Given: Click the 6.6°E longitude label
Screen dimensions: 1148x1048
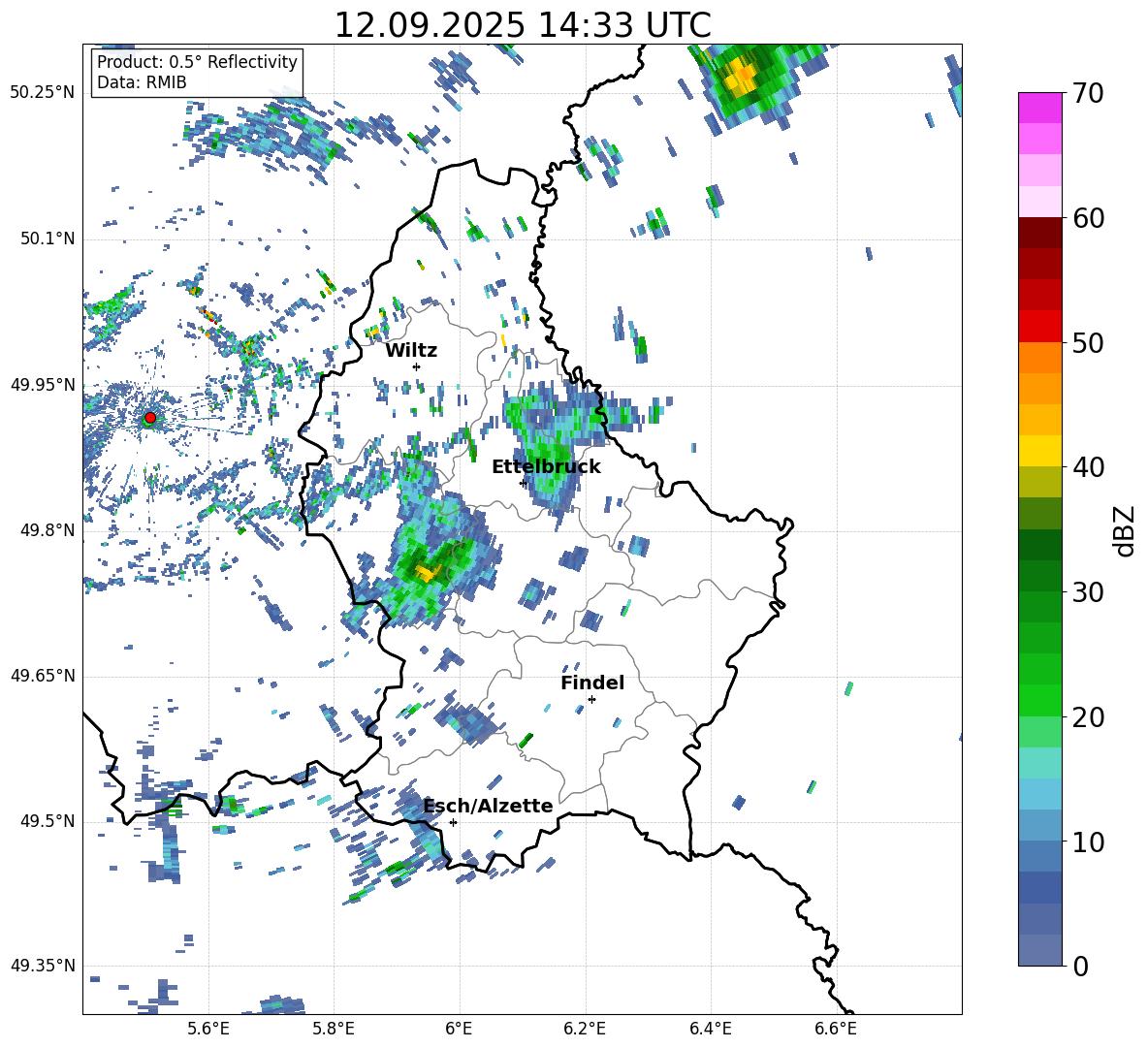Looking at the screenshot, I should (836, 1029).
